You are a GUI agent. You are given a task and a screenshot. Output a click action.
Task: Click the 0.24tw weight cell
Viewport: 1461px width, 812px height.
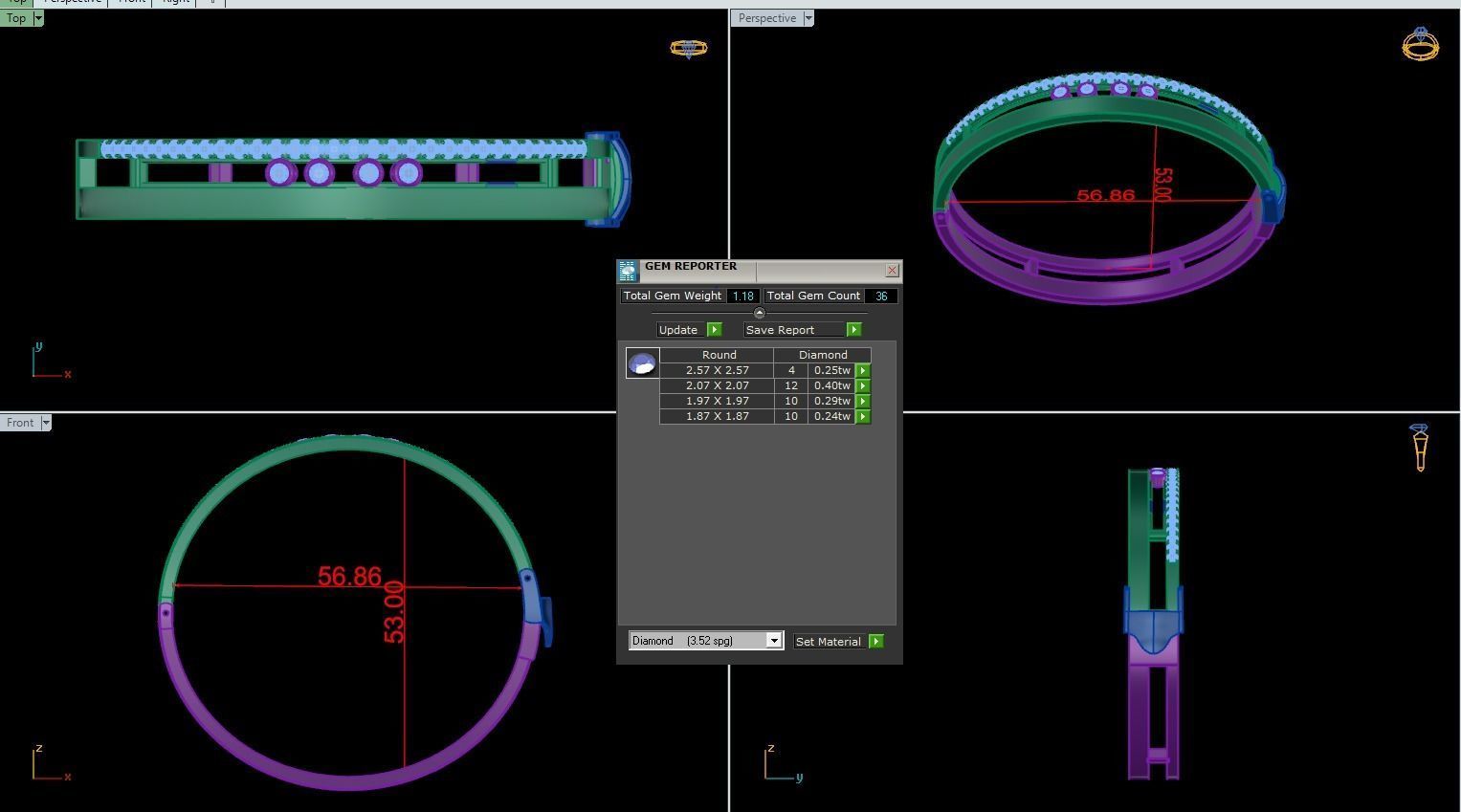pyautogui.click(x=831, y=416)
